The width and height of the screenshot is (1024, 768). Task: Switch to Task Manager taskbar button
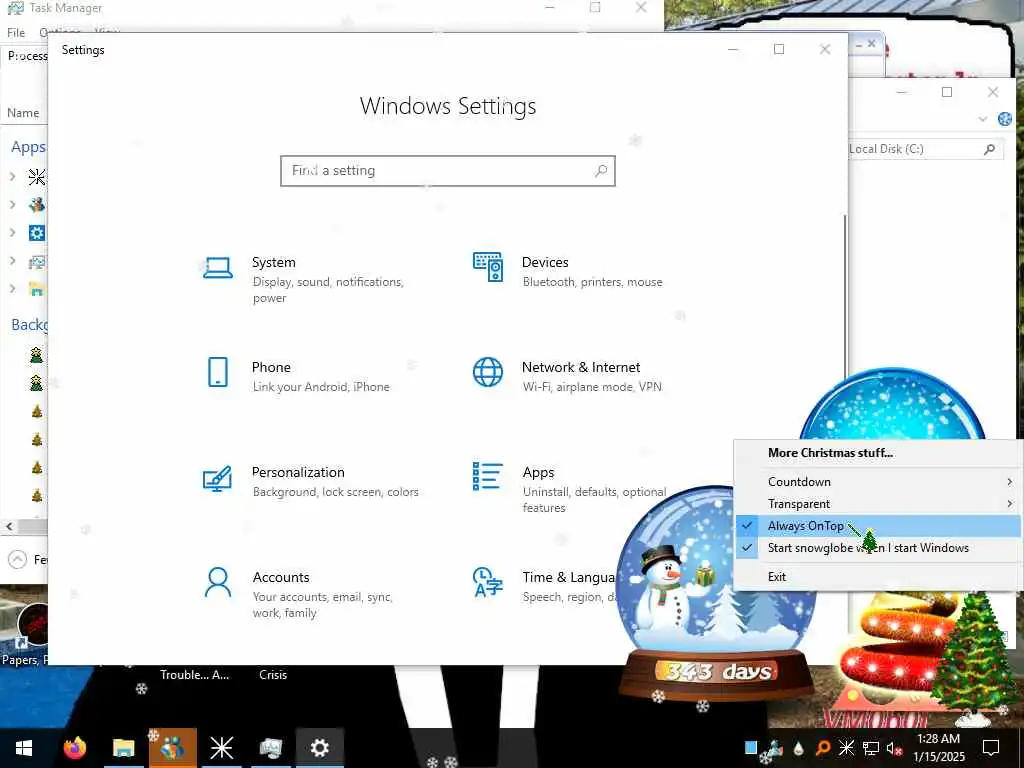point(270,748)
